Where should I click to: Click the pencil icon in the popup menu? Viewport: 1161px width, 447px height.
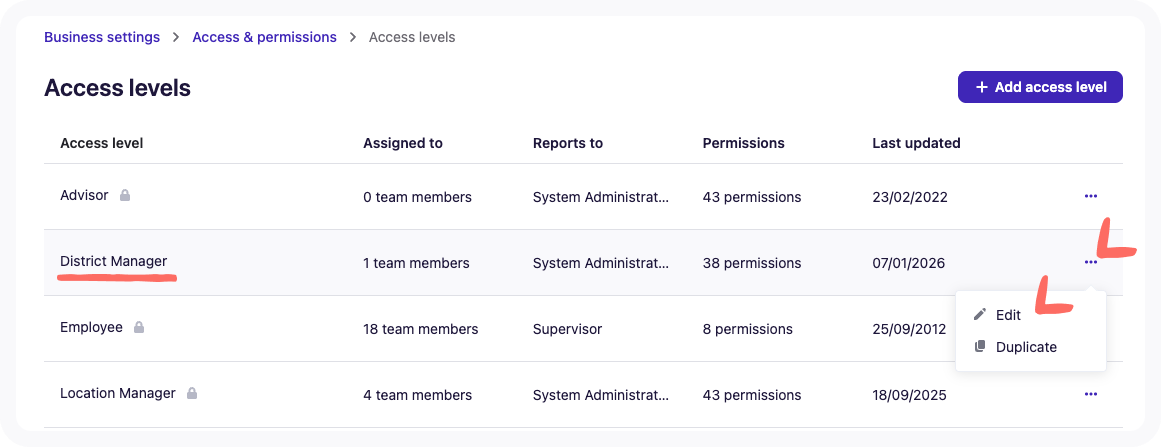980,314
